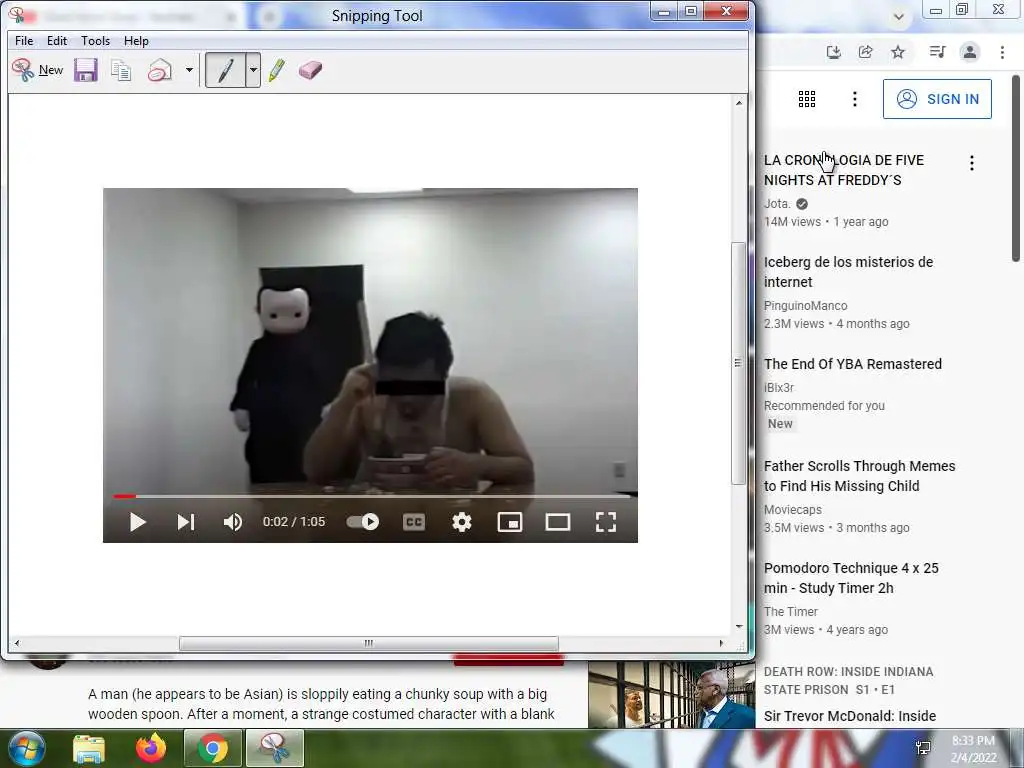Switch to Chrome in taskbar
Viewport: 1024px width, 768px height.
point(213,748)
